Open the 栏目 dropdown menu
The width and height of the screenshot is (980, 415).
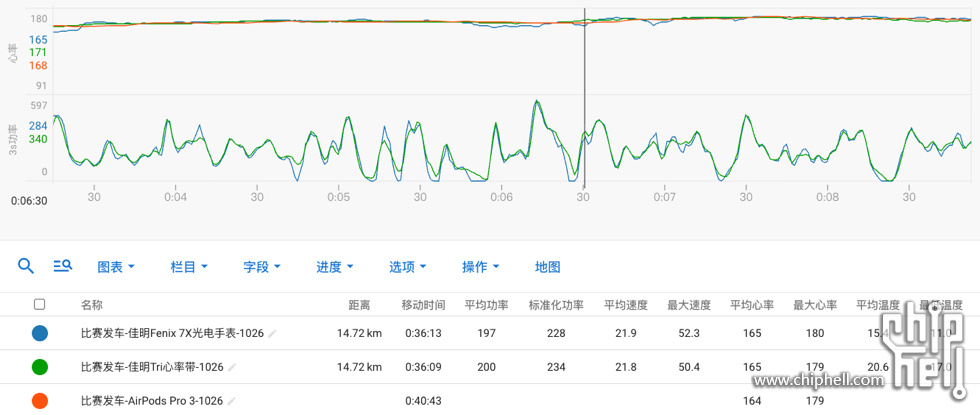[x=189, y=267]
